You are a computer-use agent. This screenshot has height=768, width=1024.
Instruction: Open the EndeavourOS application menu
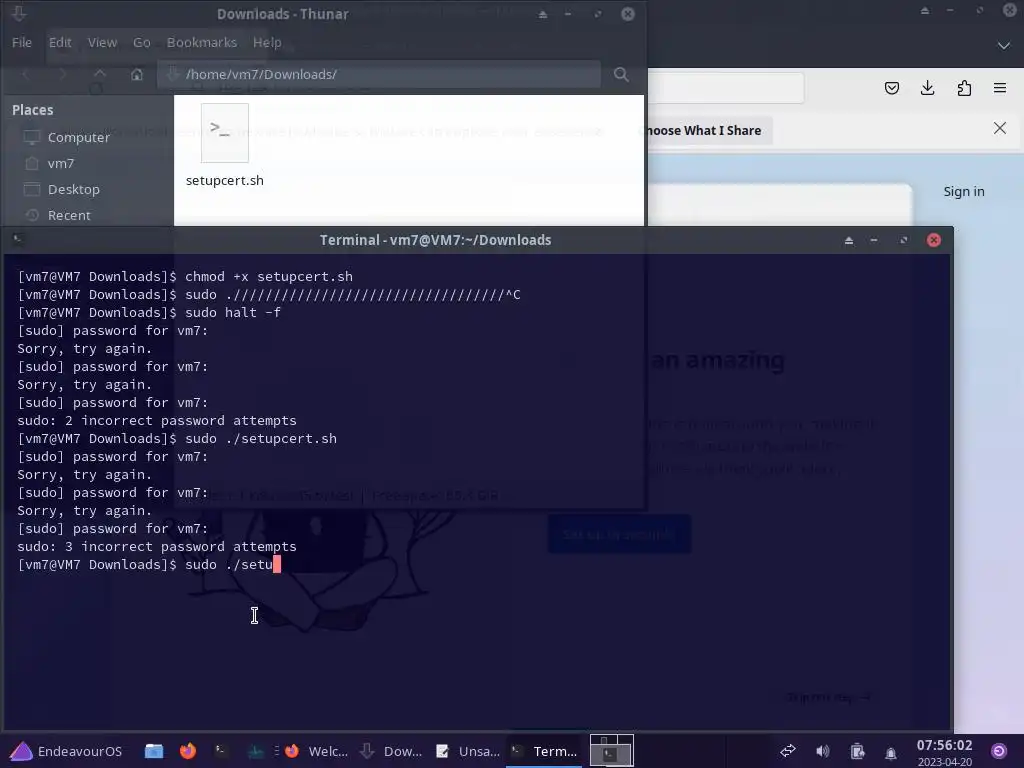(x=66, y=751)
